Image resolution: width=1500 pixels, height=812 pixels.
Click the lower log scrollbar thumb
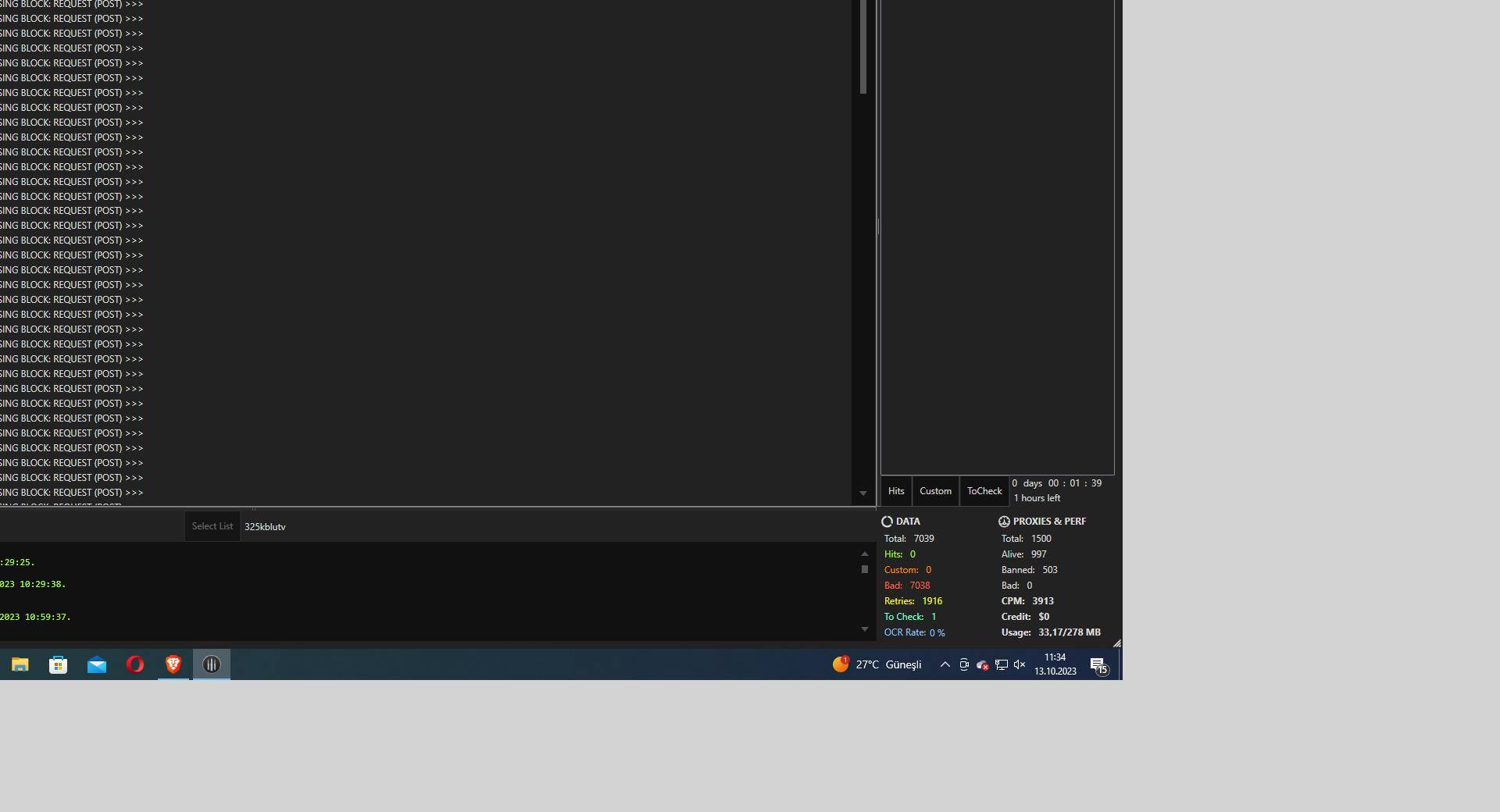[x=865, y=569]
